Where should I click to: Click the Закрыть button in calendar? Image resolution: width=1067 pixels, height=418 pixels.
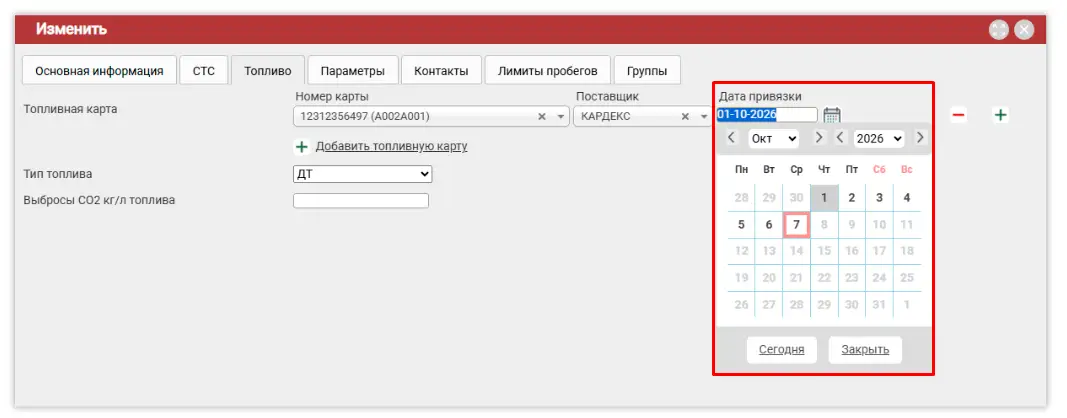(865, 350)
